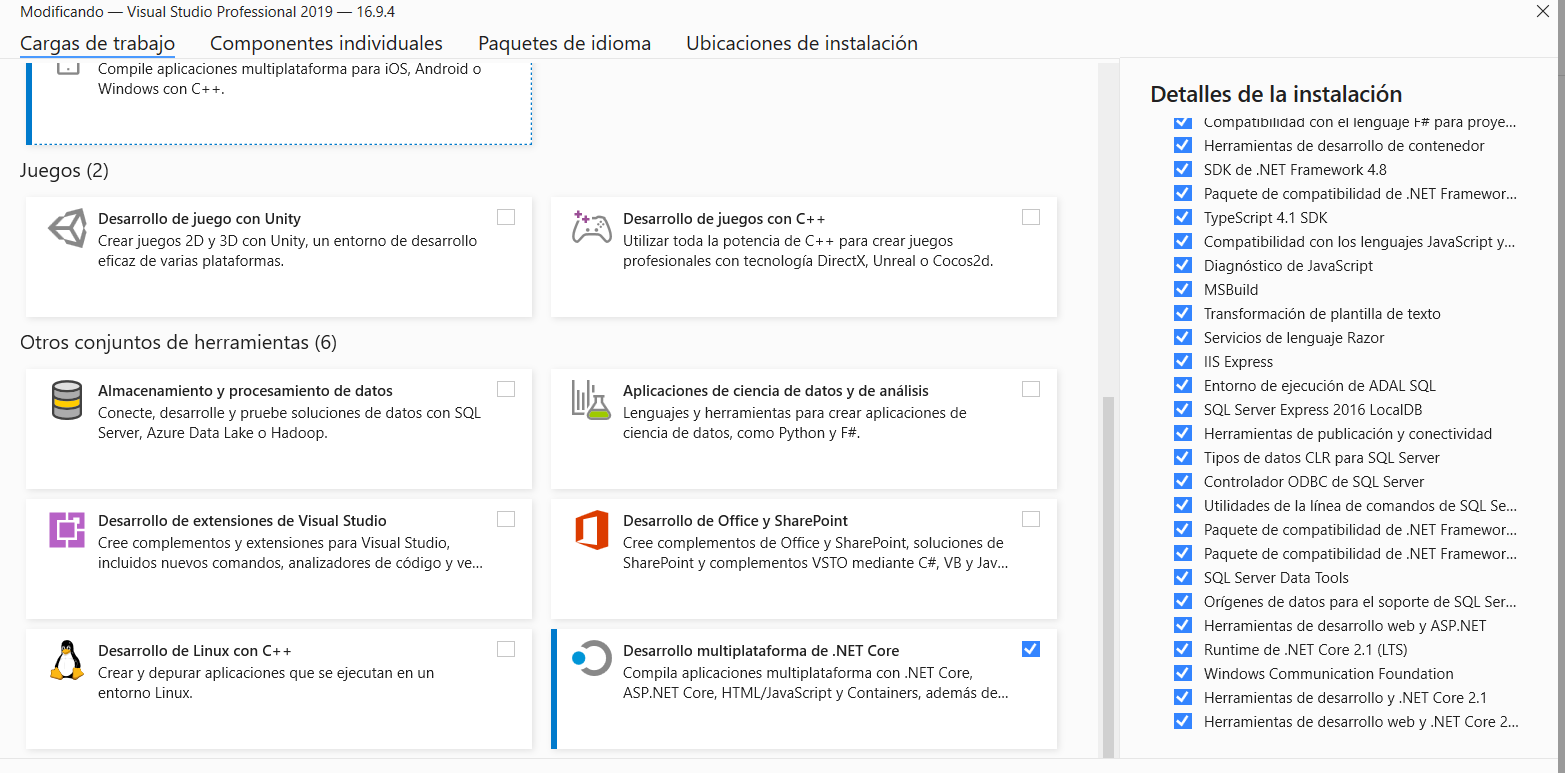Check Desarrollo de juegos con C++ workload
Image resolution: width=1565 pixels, height=773 pixels.
coord(1031,217)
